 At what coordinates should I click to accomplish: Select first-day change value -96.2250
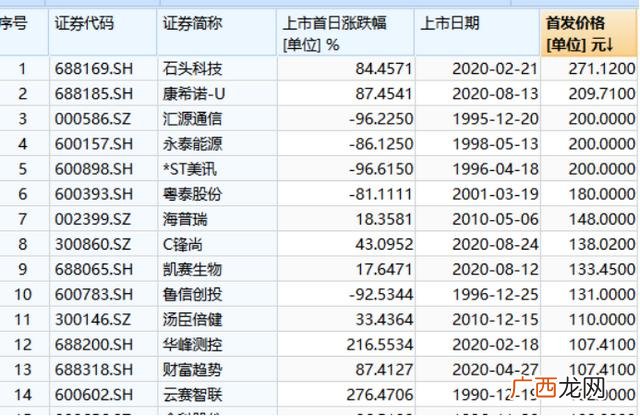381,119
